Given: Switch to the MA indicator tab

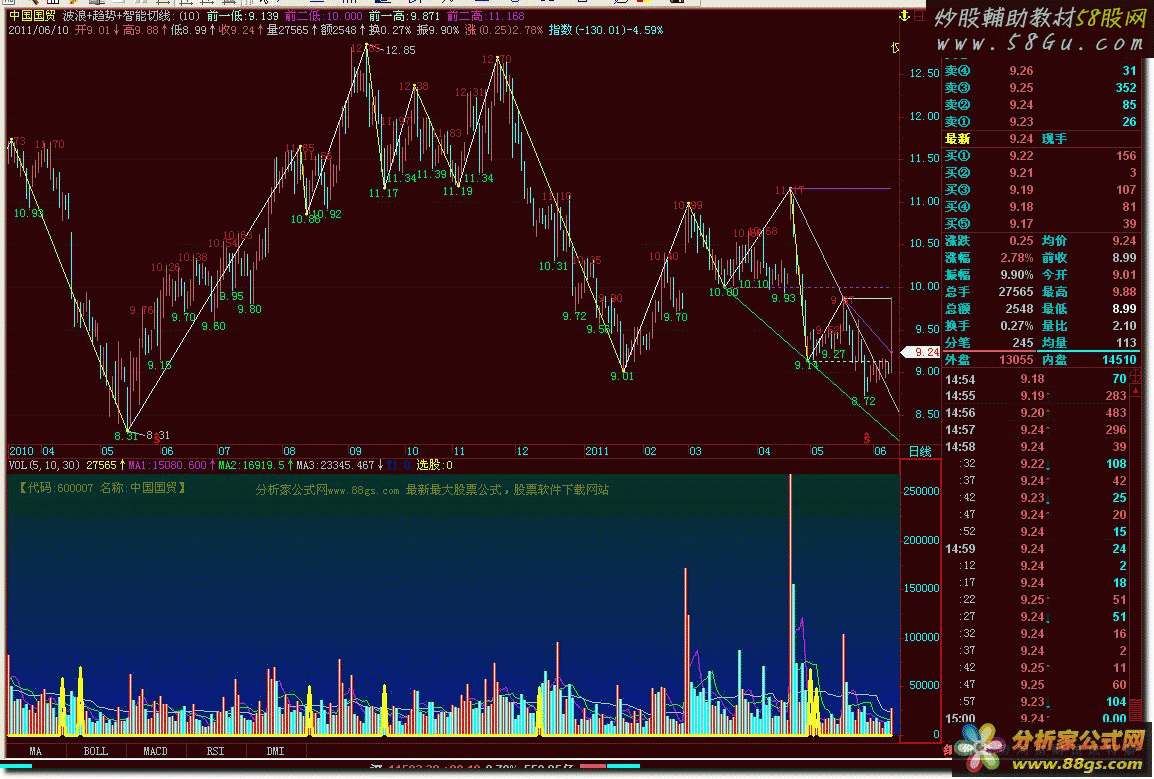Looking at the screenshot, I should (35, 751).
